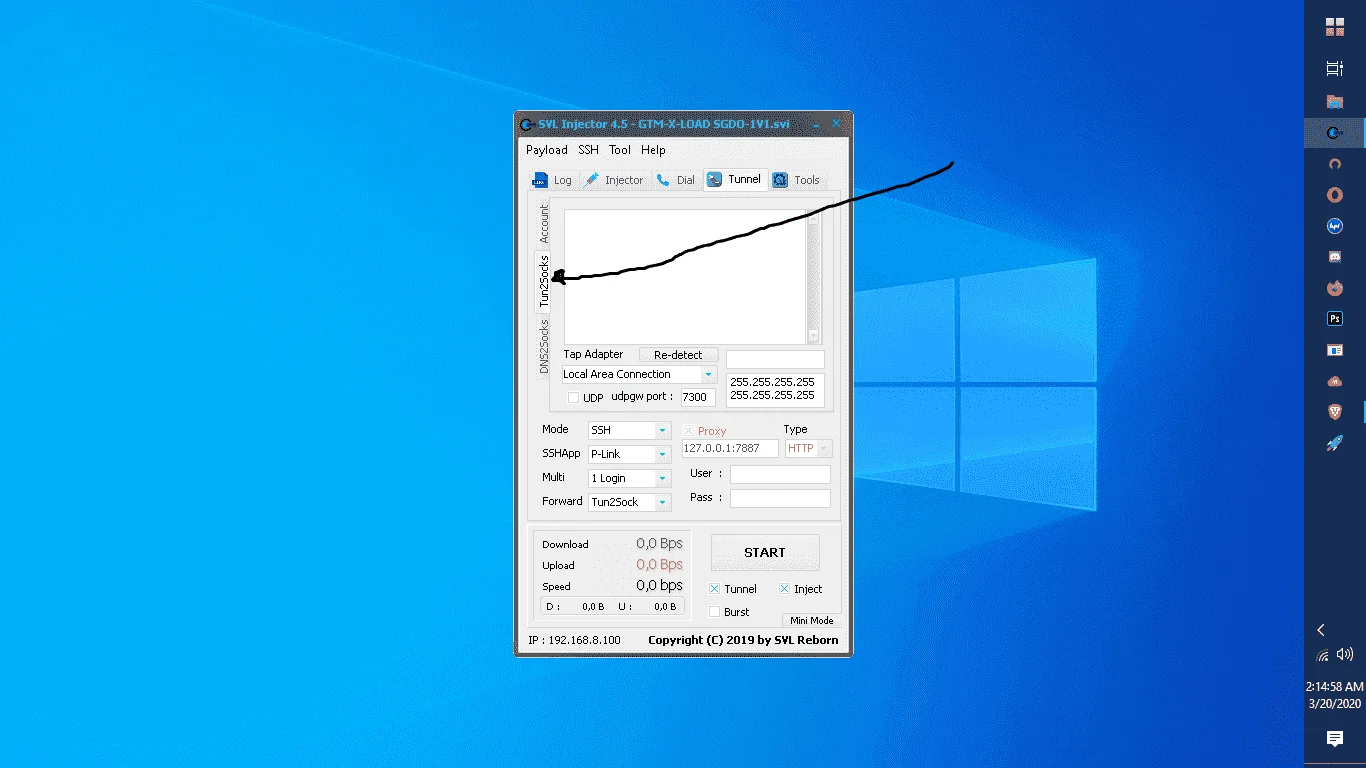The image size is (1366, 768).
Task: Launch Brave browser from the taskbar
Action: pos(1334,412)
